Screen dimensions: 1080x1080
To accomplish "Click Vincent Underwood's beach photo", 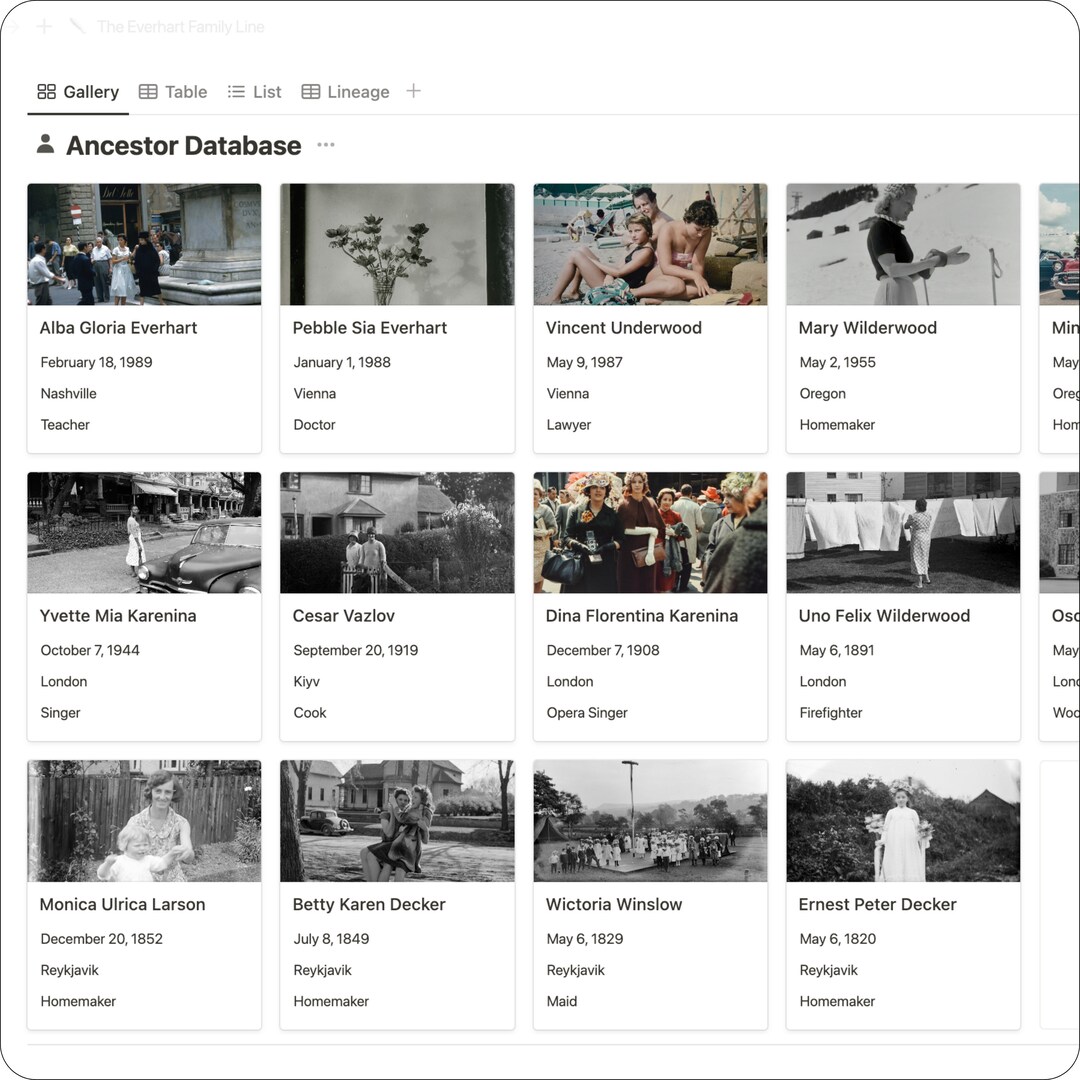I will pos(650,243).
